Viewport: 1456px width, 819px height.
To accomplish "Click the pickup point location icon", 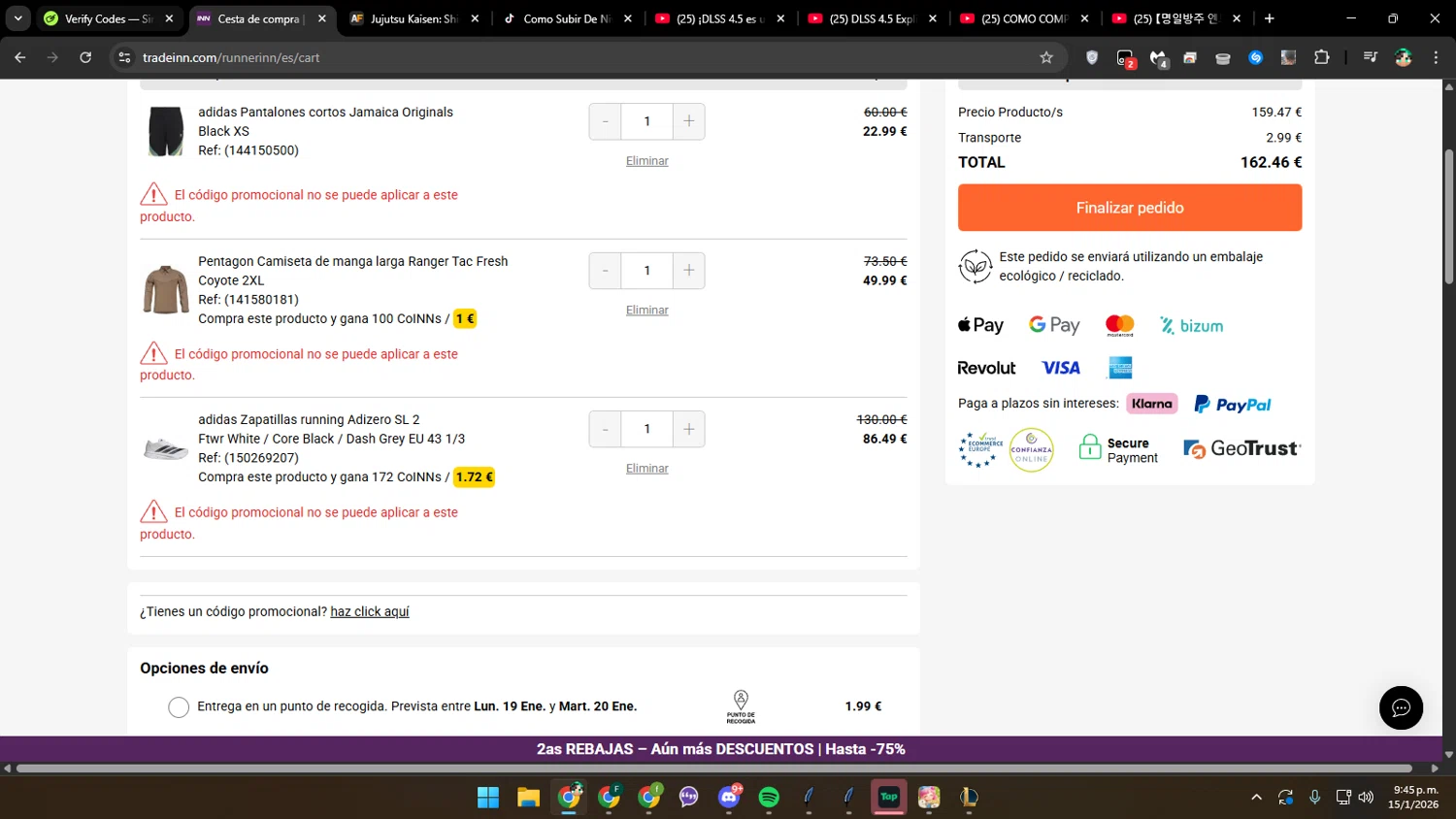I will 741,706.
